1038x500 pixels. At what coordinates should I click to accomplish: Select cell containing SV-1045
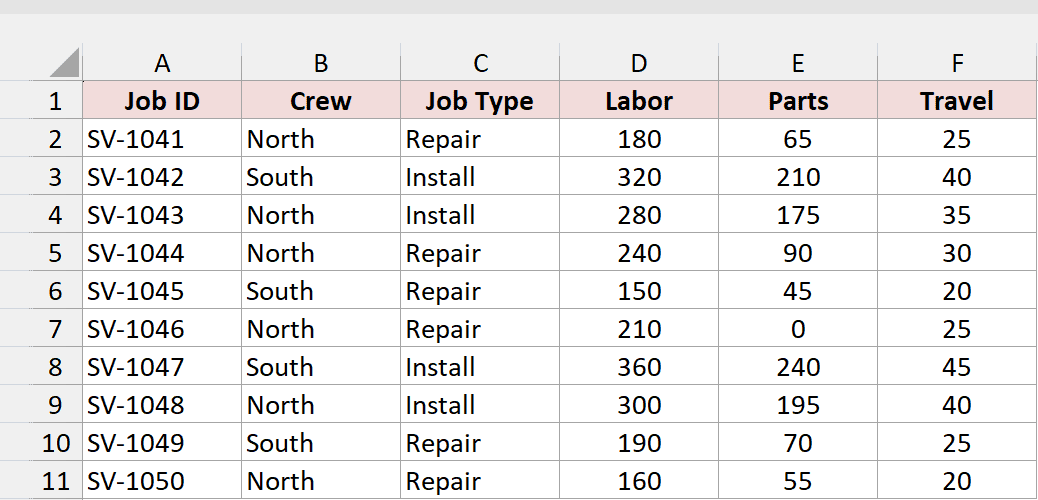pyautogui.click(x=162, y=291)
